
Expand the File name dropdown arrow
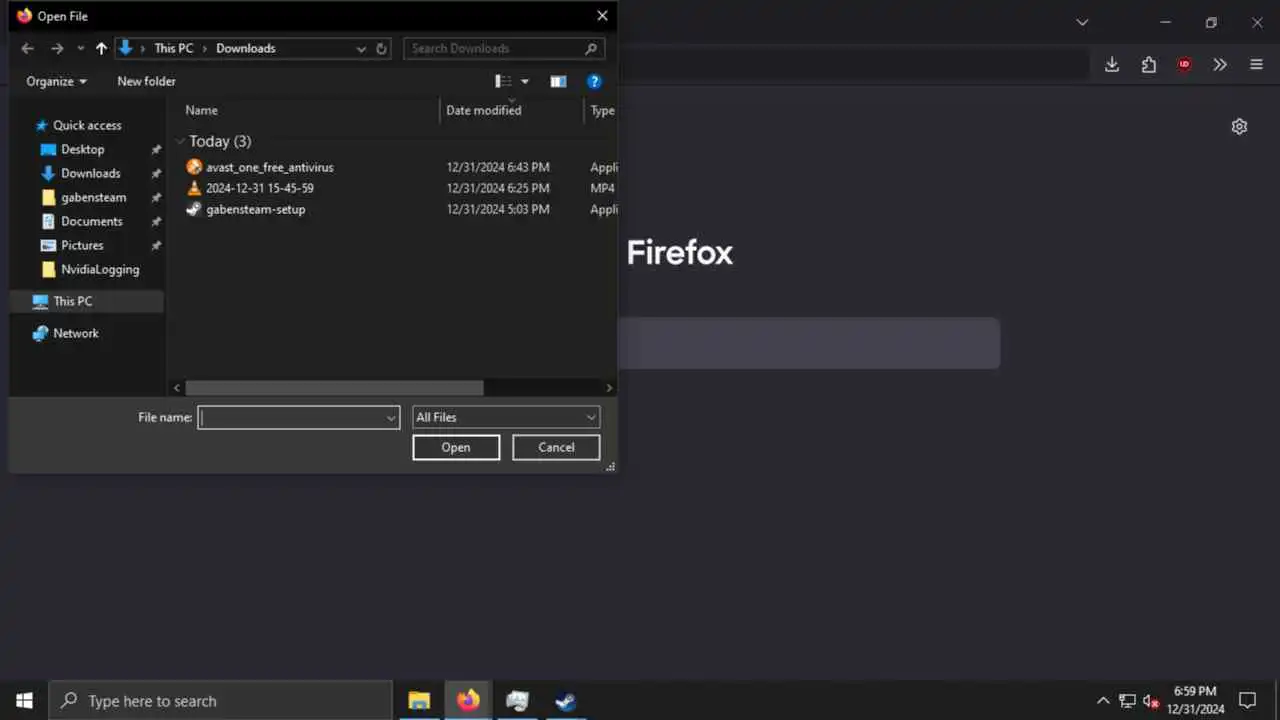pyautogui.click(x=391, y=418)
